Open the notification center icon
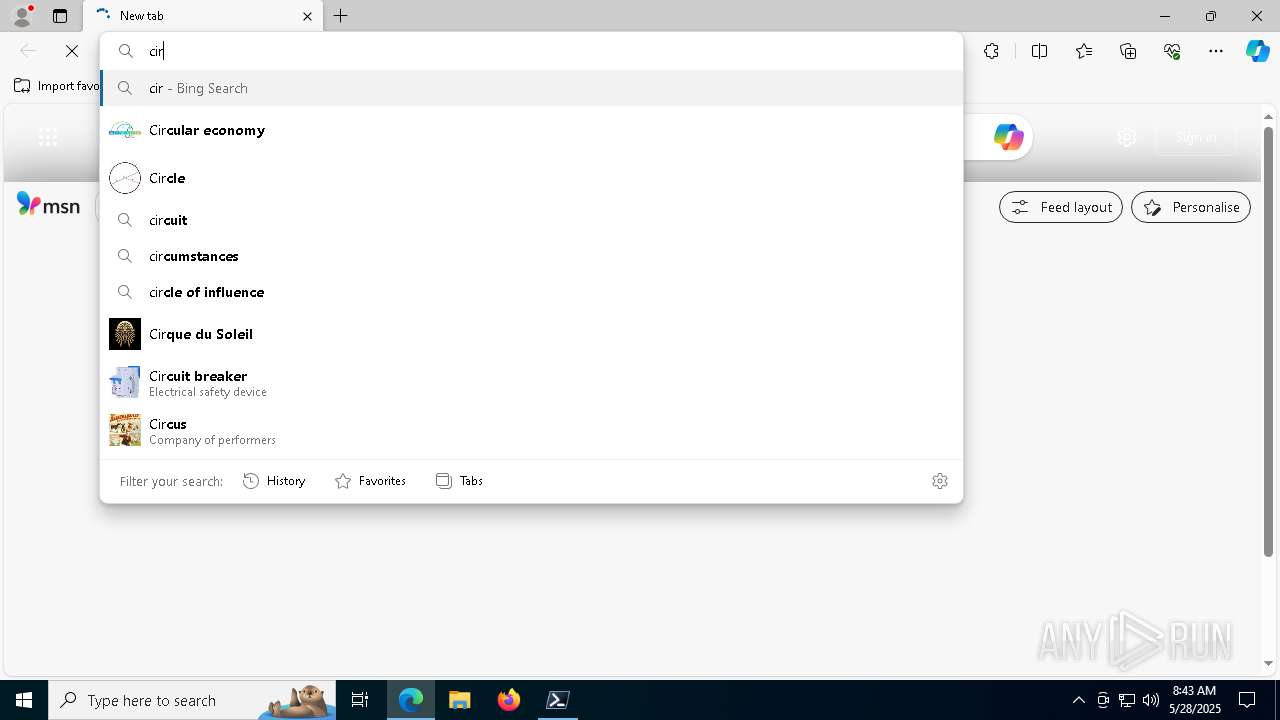The height and width of the screenshot is (720, 1280). pyautogui.click(x=1247, y=700)
